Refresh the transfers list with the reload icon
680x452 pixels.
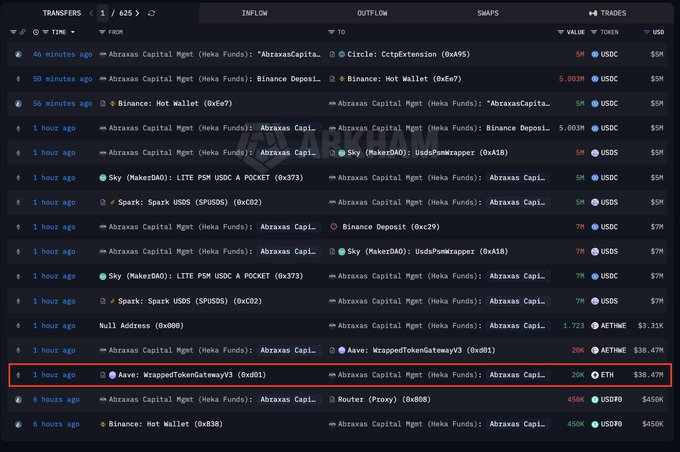[151, 13]
